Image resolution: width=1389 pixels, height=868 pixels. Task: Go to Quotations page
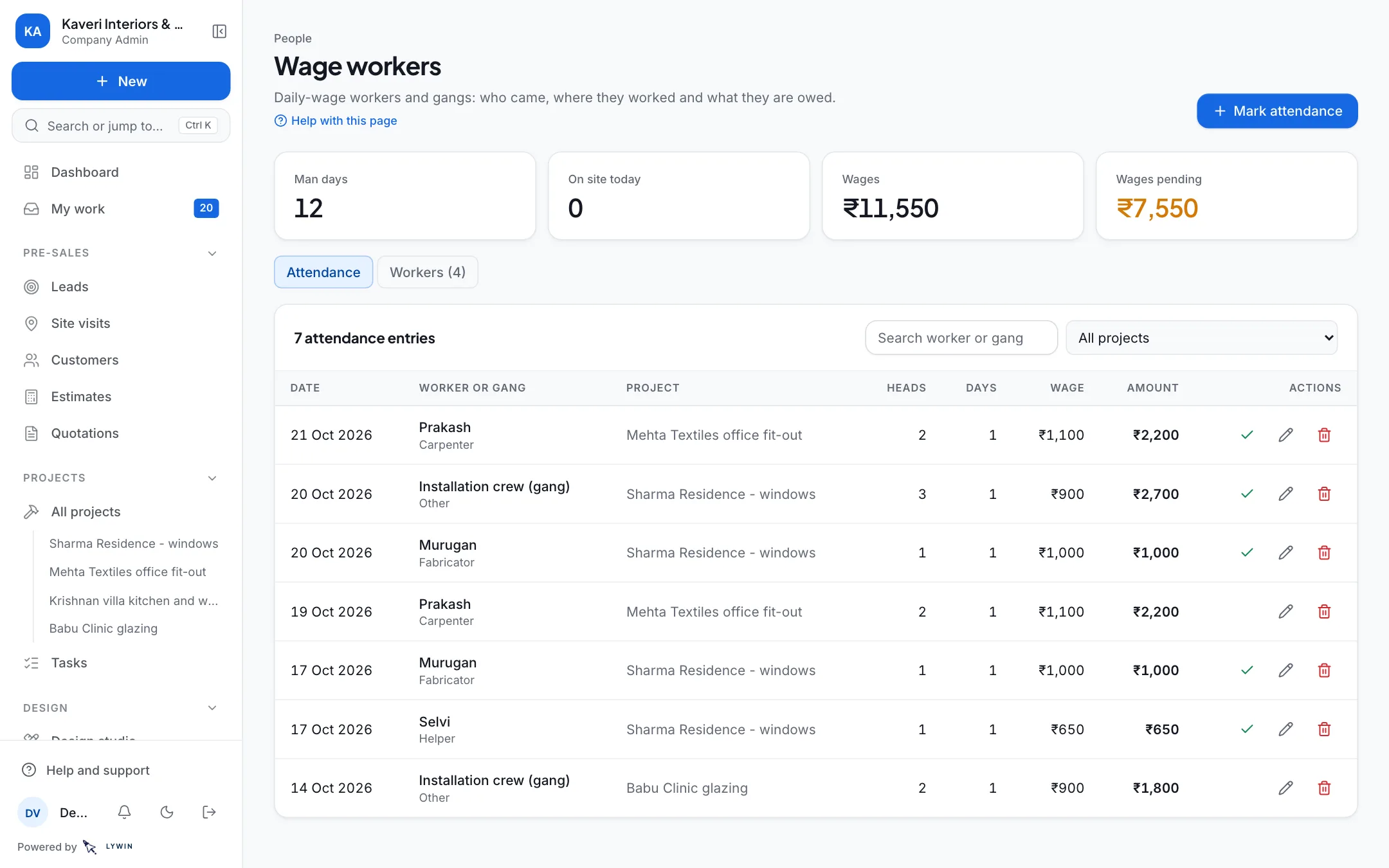pos(121,433)
